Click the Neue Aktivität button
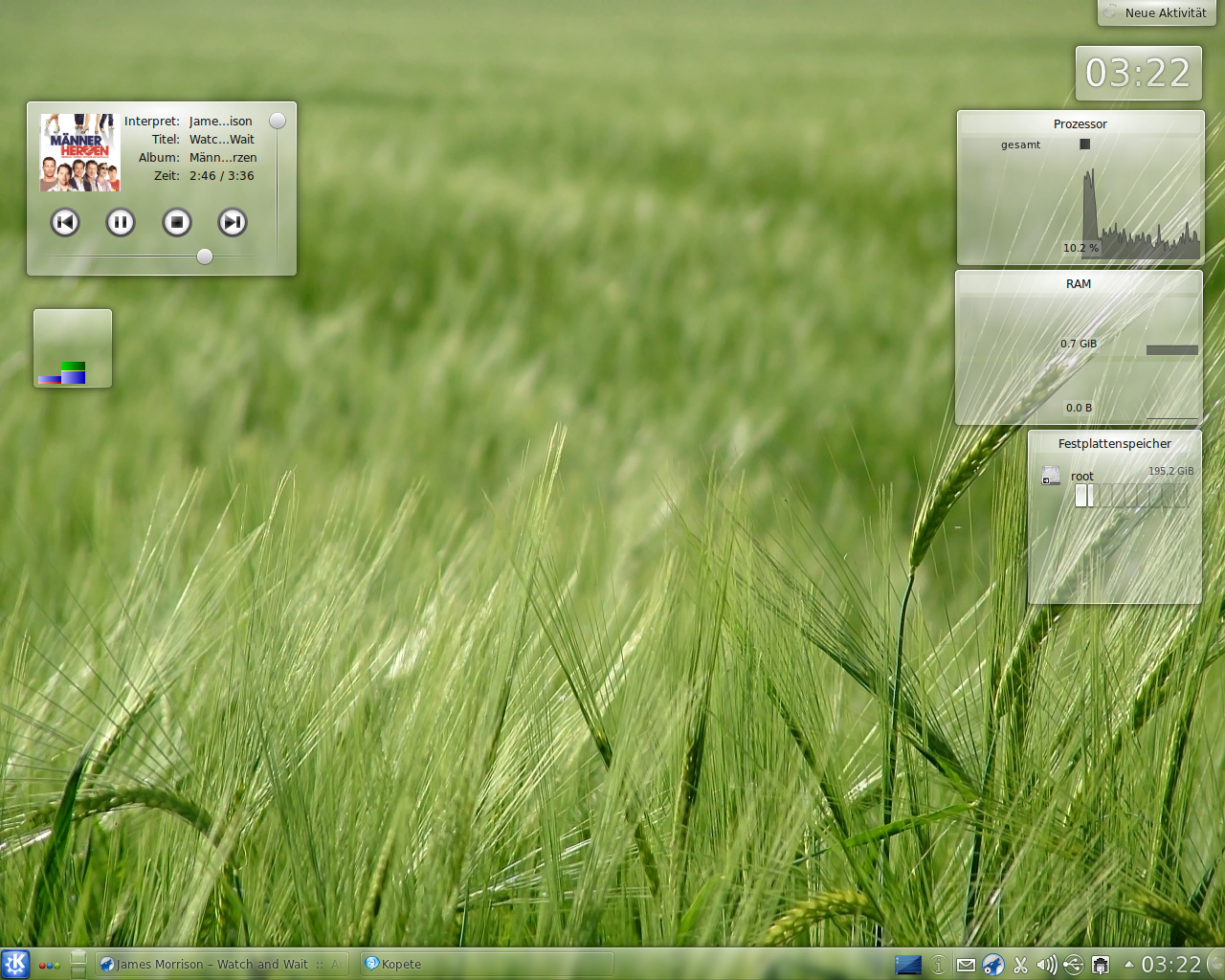Image resolution: width=1225 pixels, height=980 pixels. pyautogui.click(x=1156, y=12)
